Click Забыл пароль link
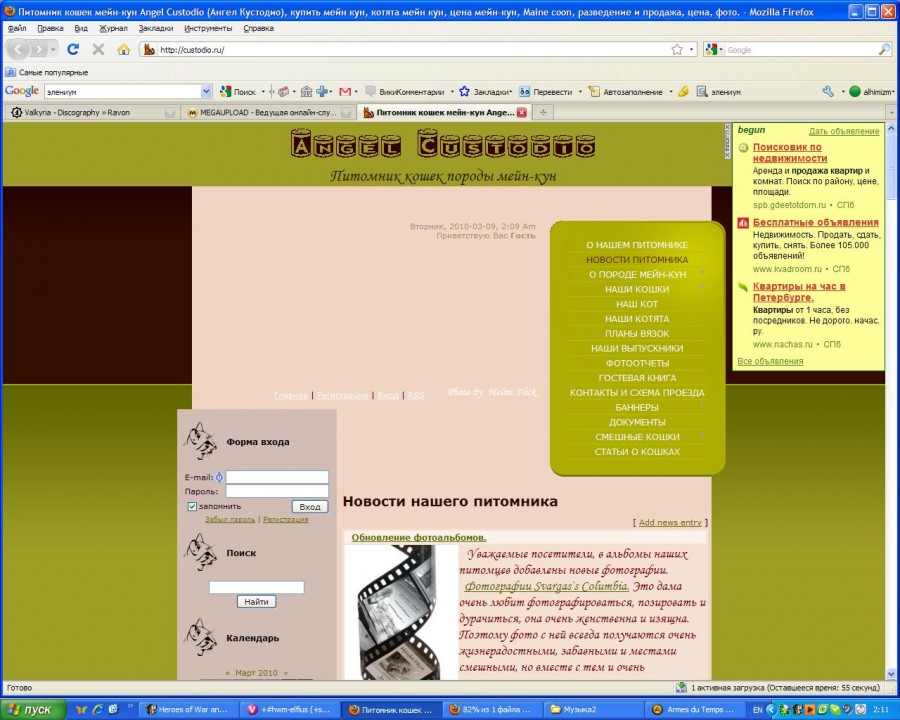 (230, 519)
